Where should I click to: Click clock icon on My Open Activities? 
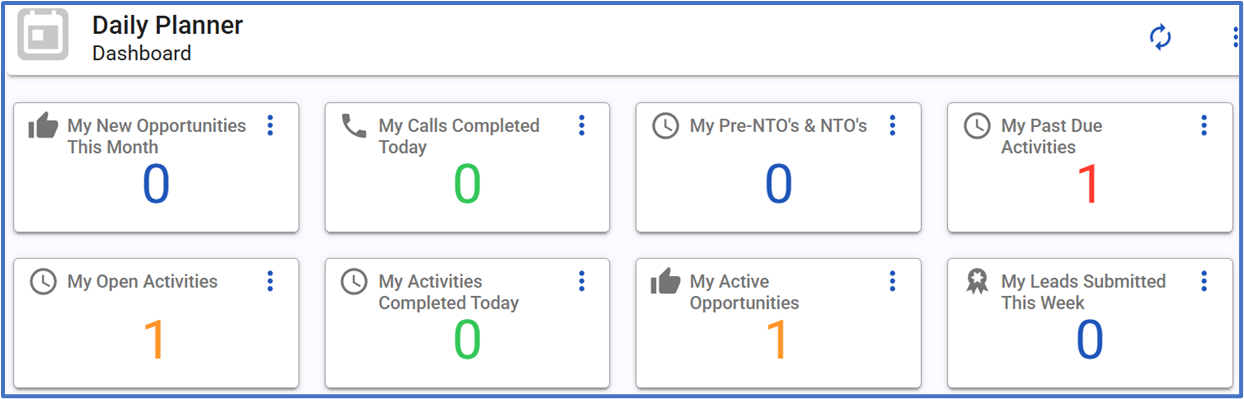click(43, 282)
